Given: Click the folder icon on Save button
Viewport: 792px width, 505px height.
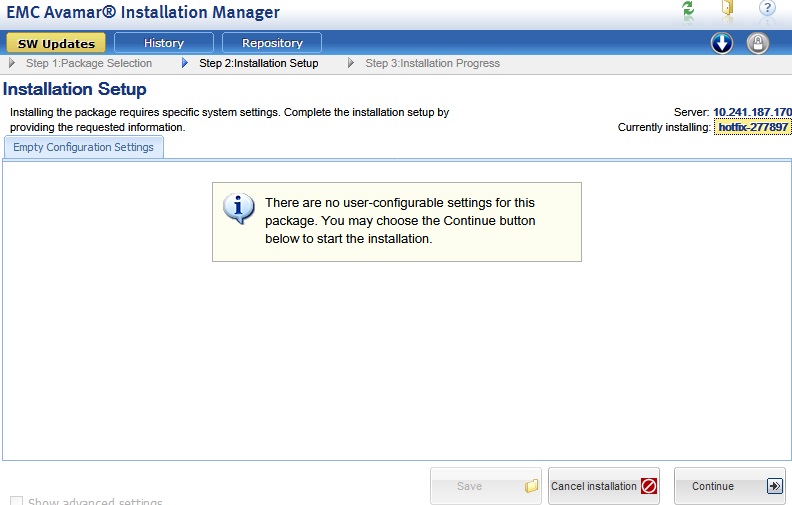Looking at the screenshot, I should [x=531, y=486].
